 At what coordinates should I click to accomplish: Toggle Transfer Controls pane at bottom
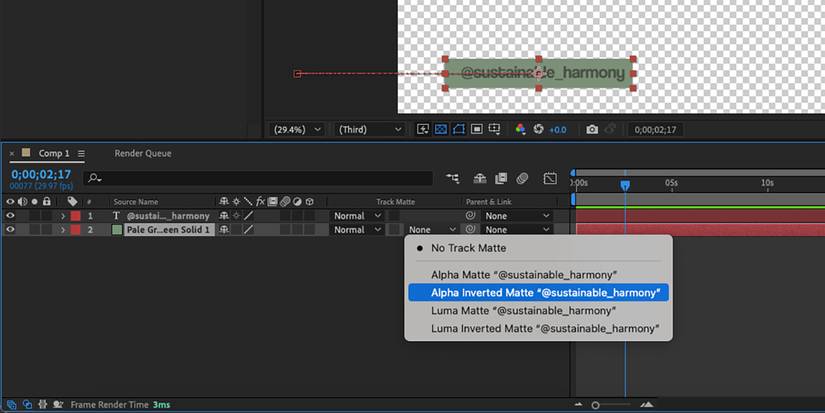(27, 405)
